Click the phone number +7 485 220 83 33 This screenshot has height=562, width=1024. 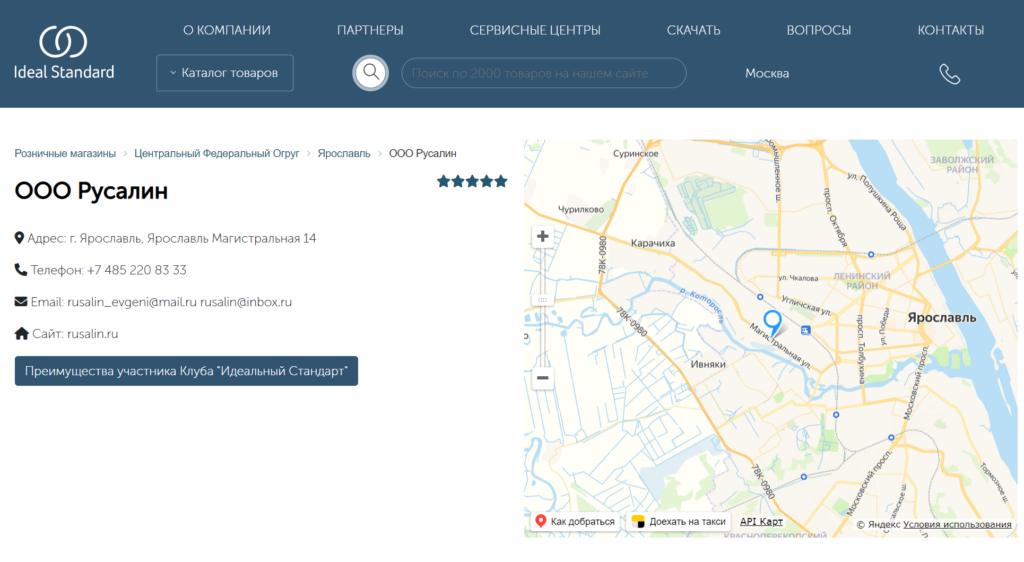click(136, 270)
